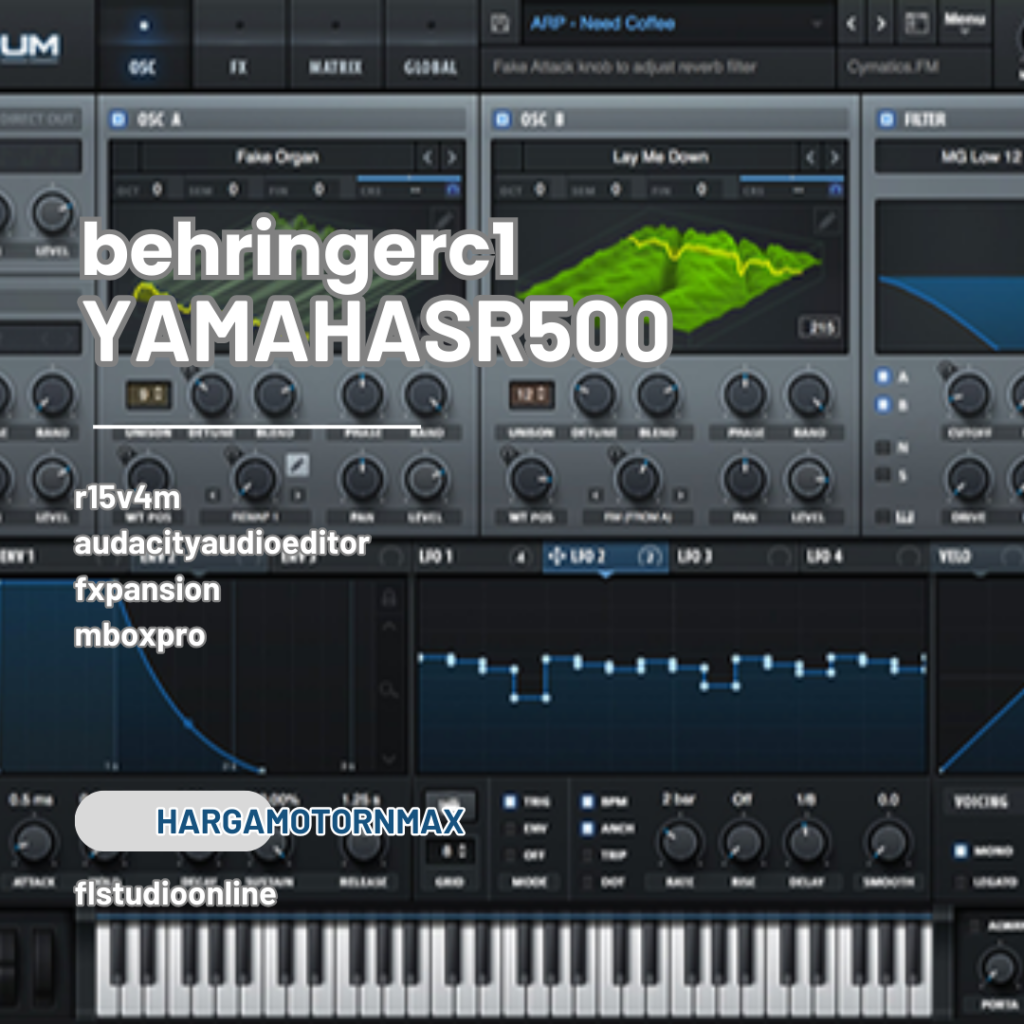Open OSC B wavetable editor pencil icon

[827, 221]
